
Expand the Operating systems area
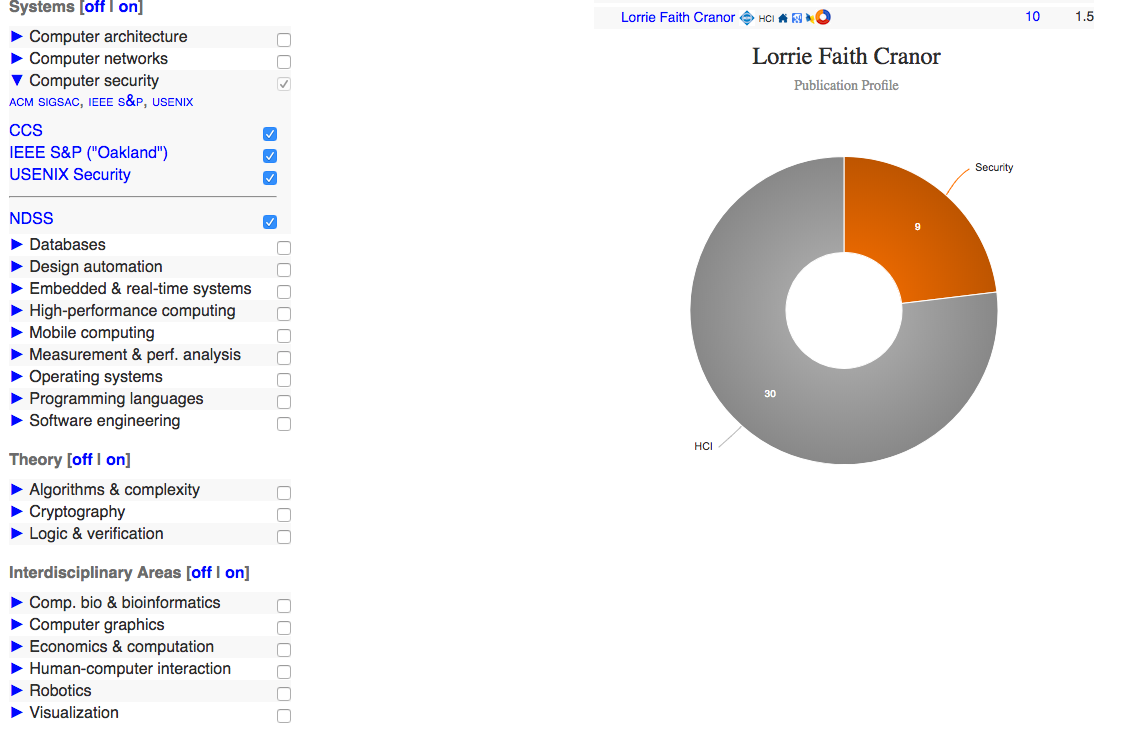[16, 377]
